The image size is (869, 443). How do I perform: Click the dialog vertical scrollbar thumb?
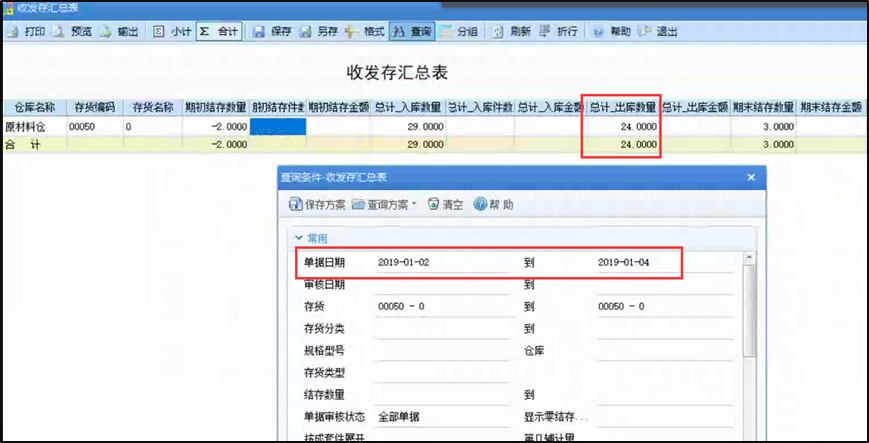[x=749, y=310]
